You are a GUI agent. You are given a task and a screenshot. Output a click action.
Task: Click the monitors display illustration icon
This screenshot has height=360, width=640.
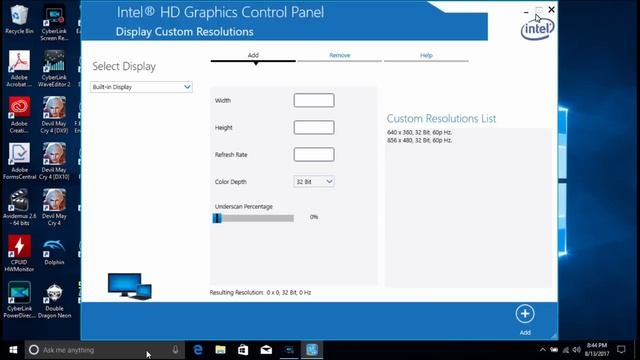click(x=129, y=287)
